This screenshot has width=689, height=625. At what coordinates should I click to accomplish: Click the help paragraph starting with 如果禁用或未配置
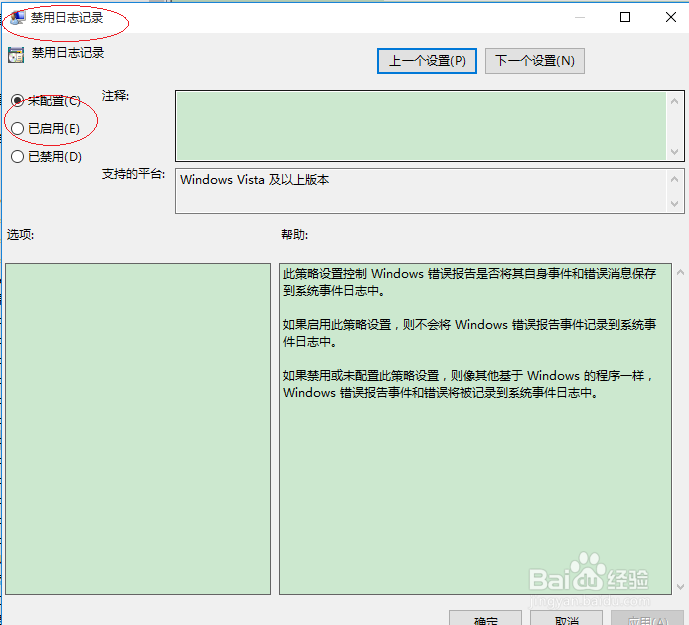coord(468,384)
